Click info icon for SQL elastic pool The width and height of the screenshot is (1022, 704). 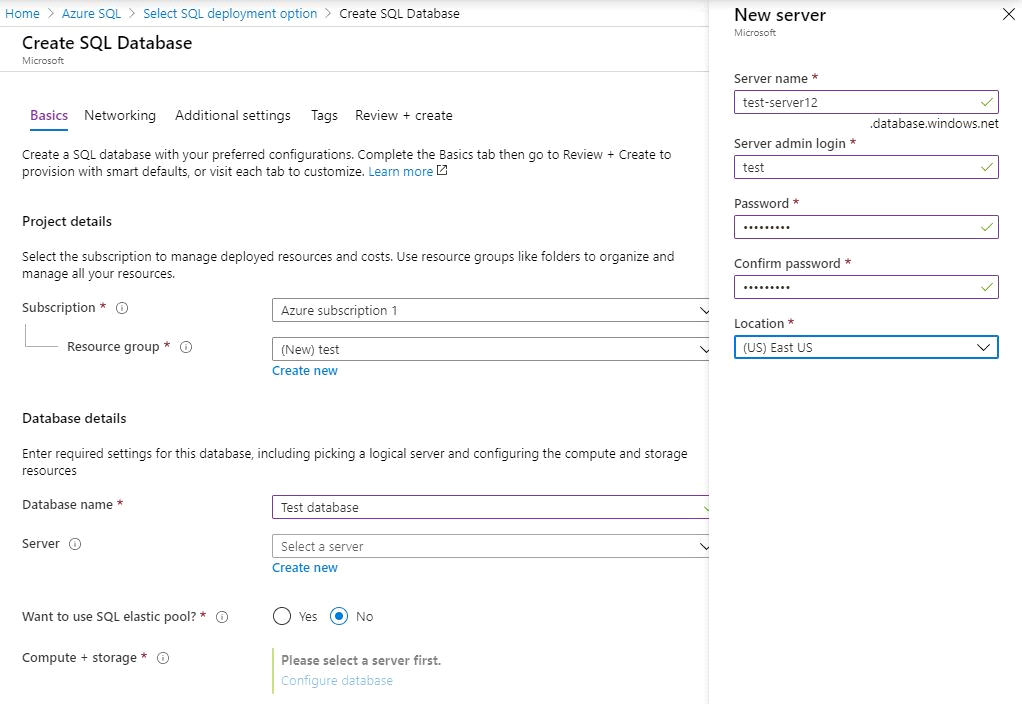coord(222,617)
